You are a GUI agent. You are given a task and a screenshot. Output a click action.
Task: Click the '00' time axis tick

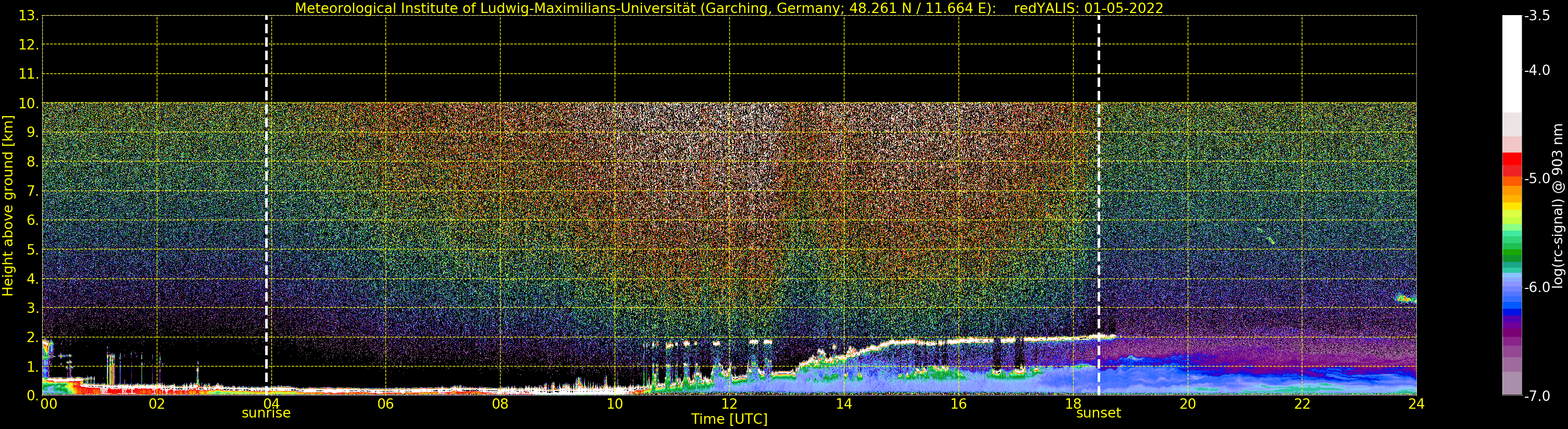tap(48, 404)
